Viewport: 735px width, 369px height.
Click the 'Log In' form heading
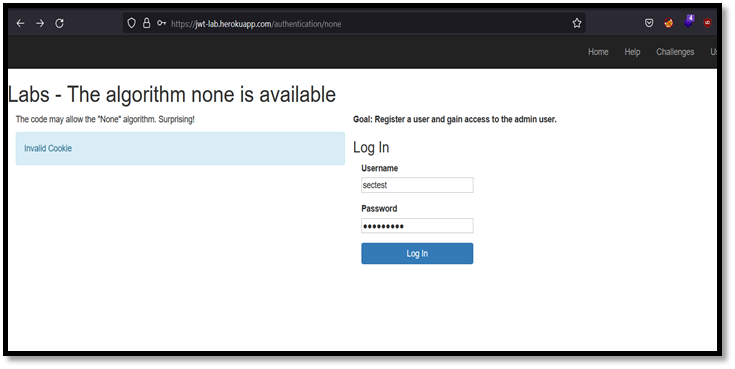(371, 147)
